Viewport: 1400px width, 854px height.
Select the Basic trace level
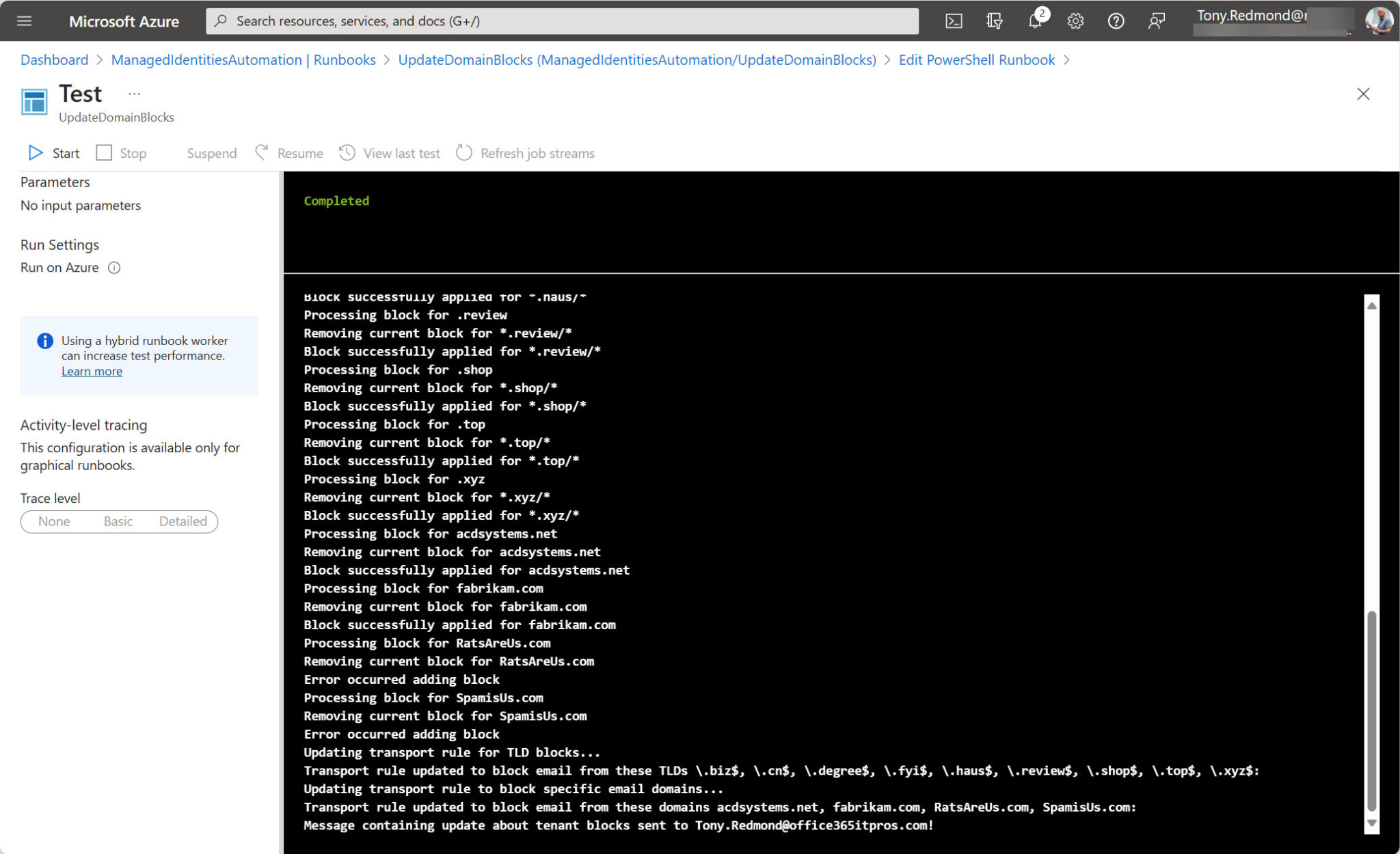[118, 521]
